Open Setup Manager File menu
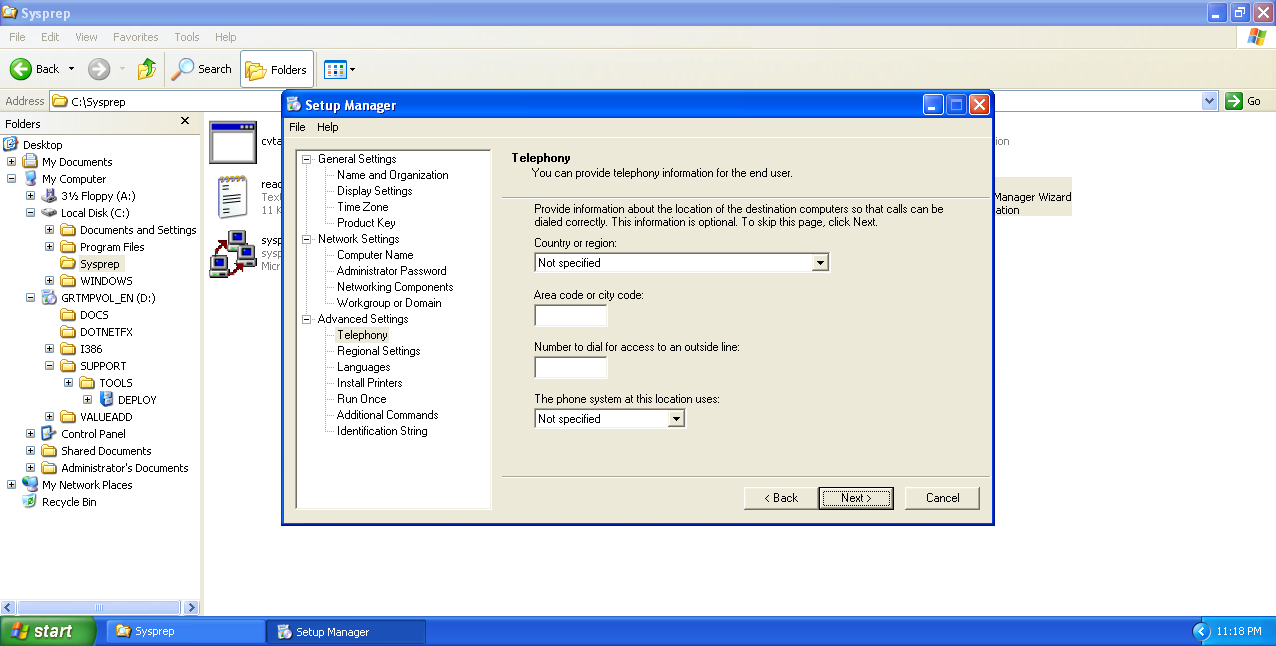 297,127
